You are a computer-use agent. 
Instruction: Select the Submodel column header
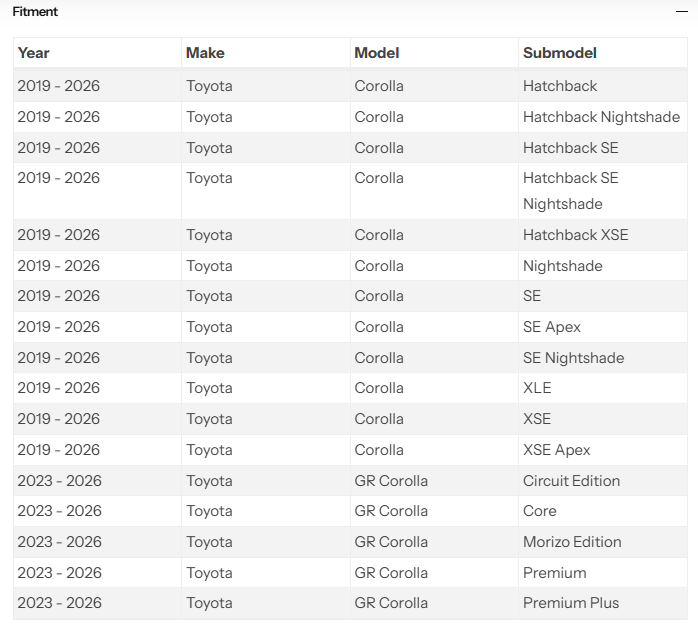pos(560,53)
